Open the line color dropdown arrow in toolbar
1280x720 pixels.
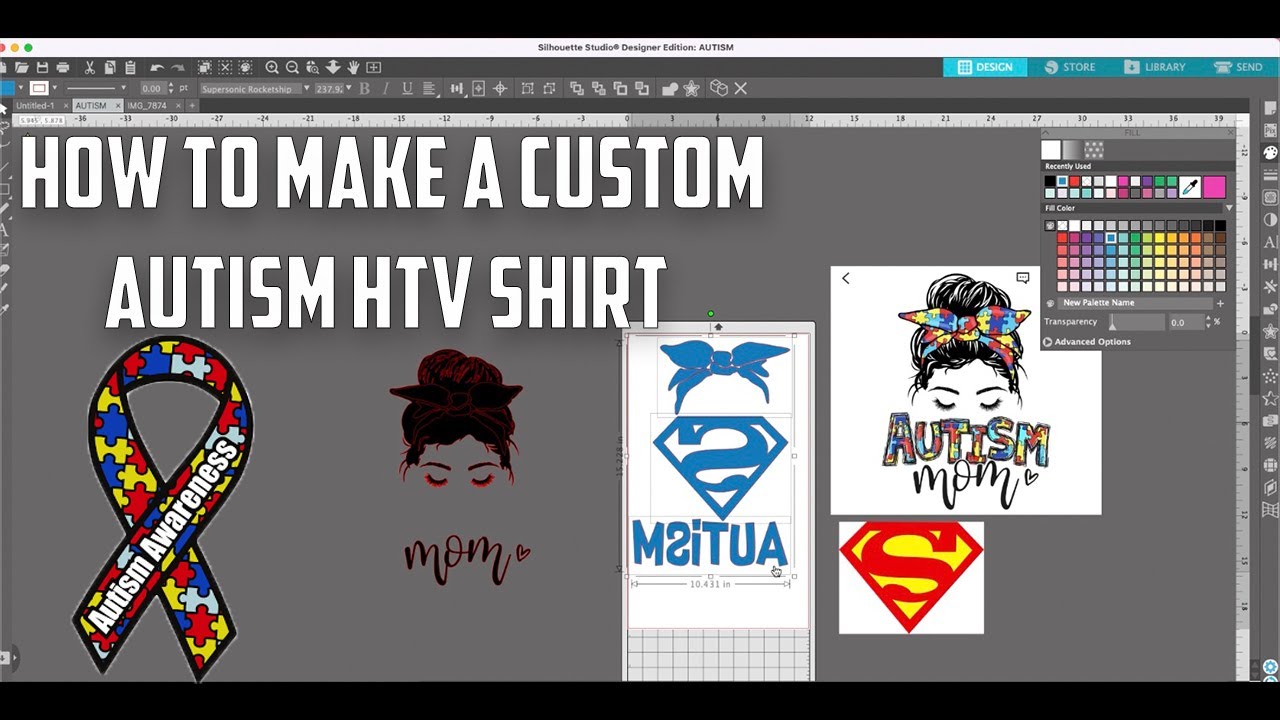coord(55,87)
